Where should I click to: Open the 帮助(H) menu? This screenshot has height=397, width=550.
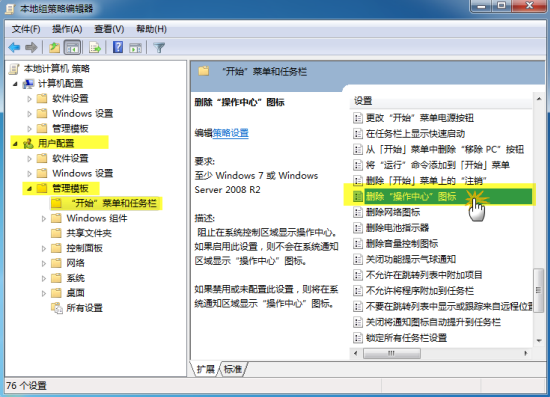tap(151, 29)
